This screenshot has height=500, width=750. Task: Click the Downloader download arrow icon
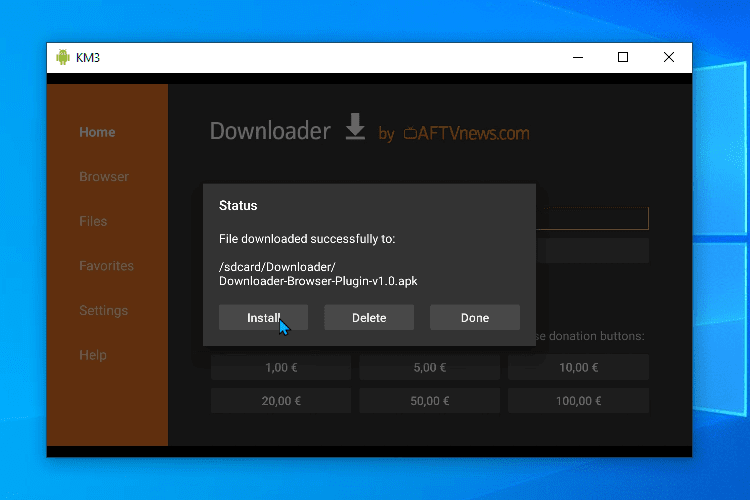click(x=355, y=127)
